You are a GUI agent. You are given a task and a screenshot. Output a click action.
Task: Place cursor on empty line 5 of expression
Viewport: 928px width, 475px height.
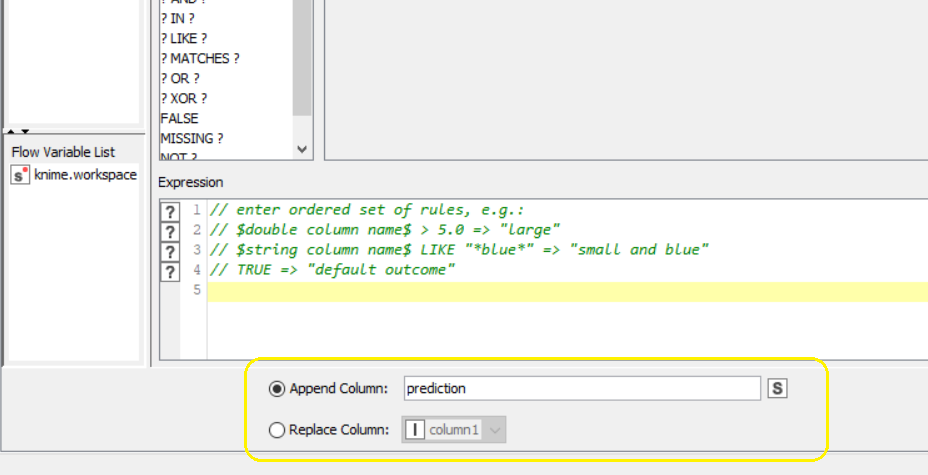560,291
